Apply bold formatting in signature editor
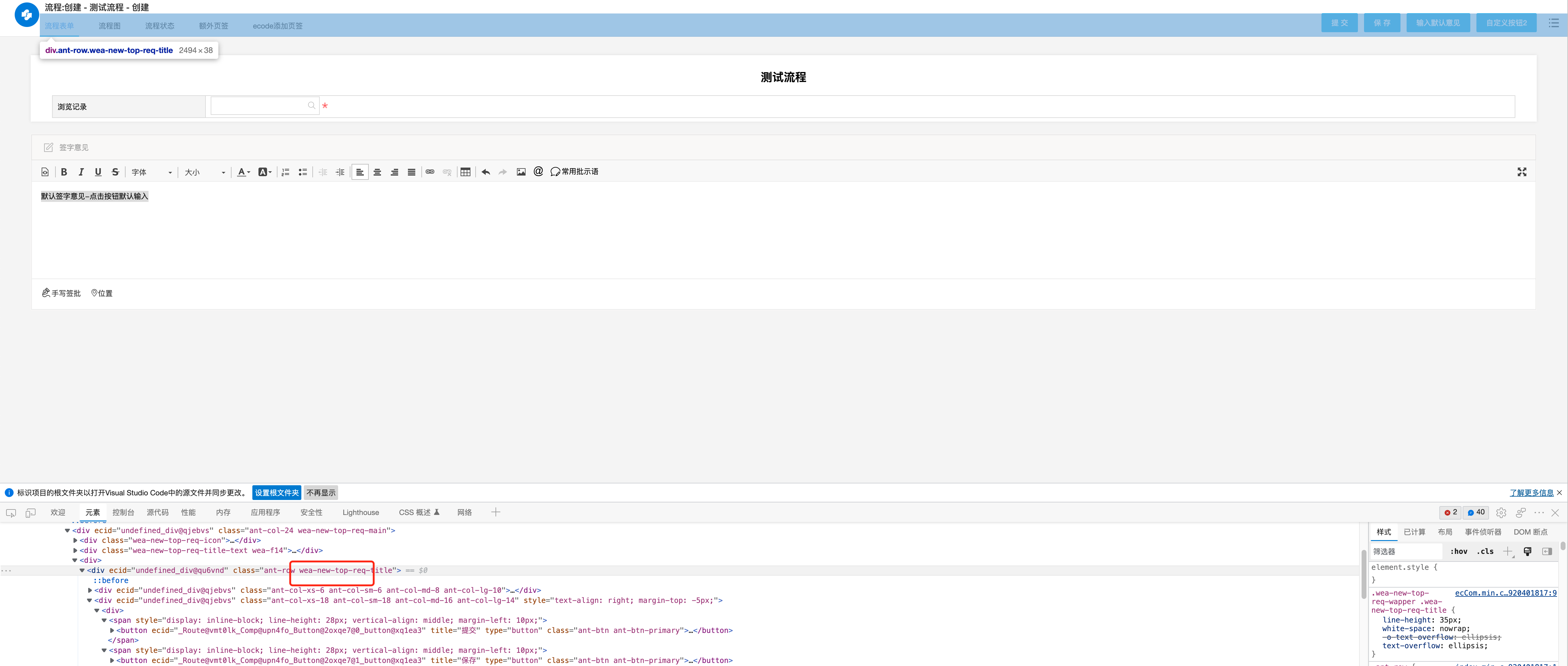1568x666 pixels. tap(64, 172)
